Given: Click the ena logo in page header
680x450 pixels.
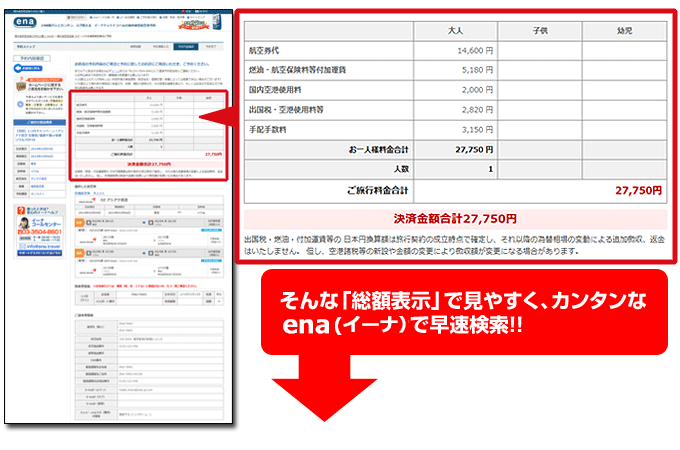Looking at the screenshot, I should (25, 22).
